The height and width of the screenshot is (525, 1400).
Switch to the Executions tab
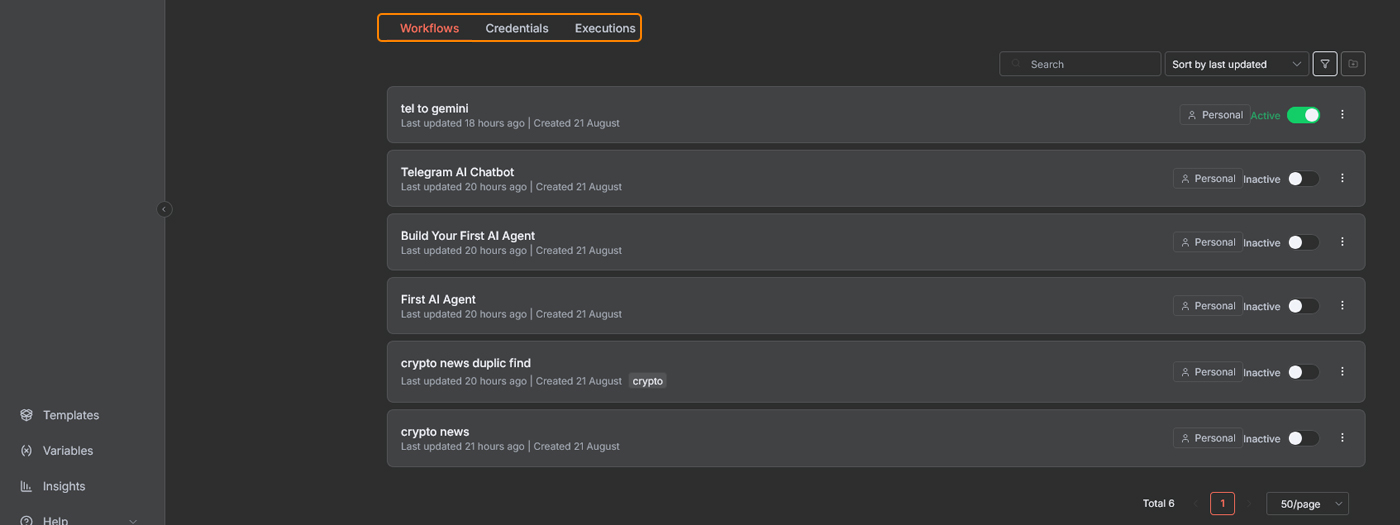[x=605, y=28]
